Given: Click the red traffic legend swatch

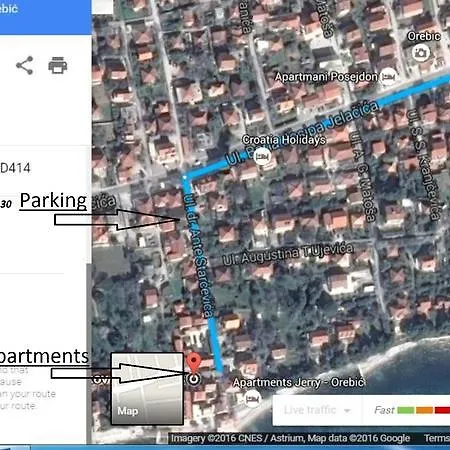Looking at the screenshot, I should pyautogui.click(x=442, y=410).
